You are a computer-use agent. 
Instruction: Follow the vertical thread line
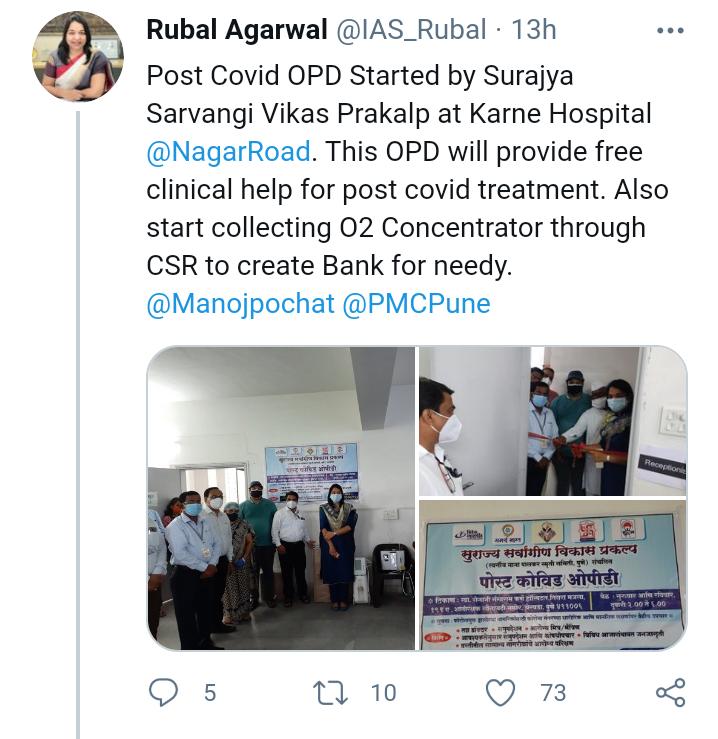(78, 425)
